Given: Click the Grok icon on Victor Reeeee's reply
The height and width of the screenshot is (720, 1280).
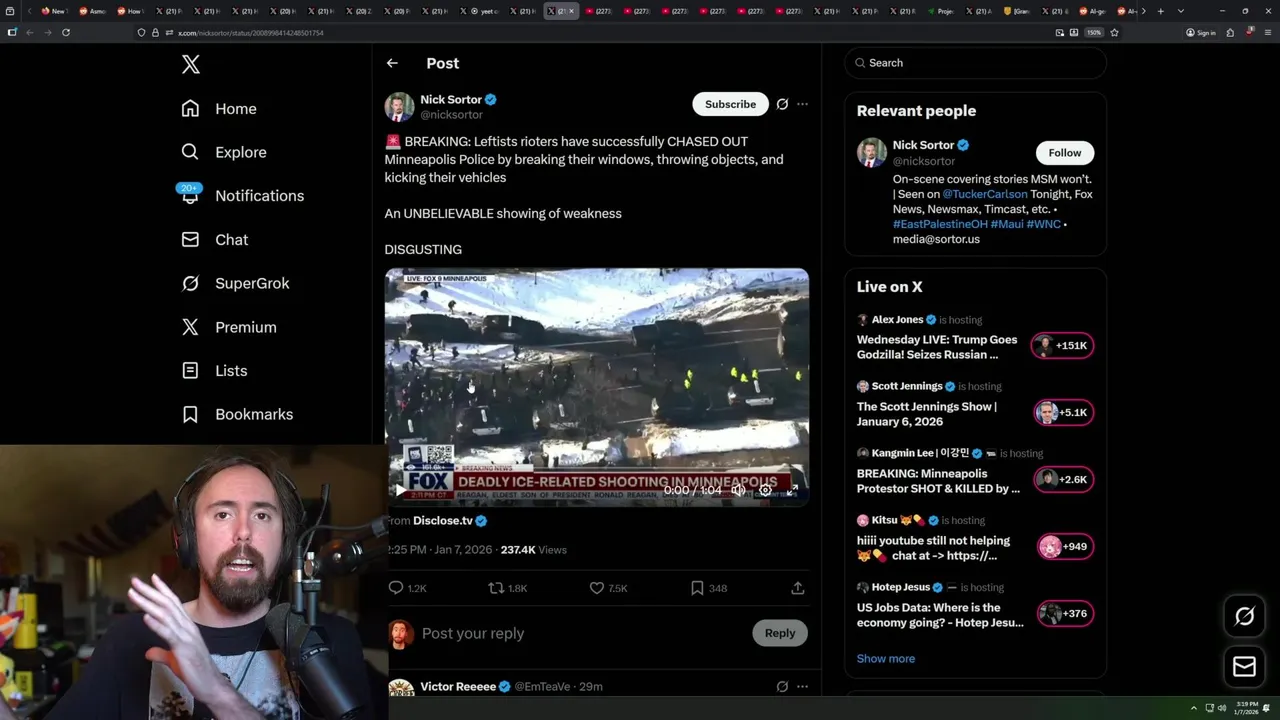Looking at the screenshot, I should point(782,687).
